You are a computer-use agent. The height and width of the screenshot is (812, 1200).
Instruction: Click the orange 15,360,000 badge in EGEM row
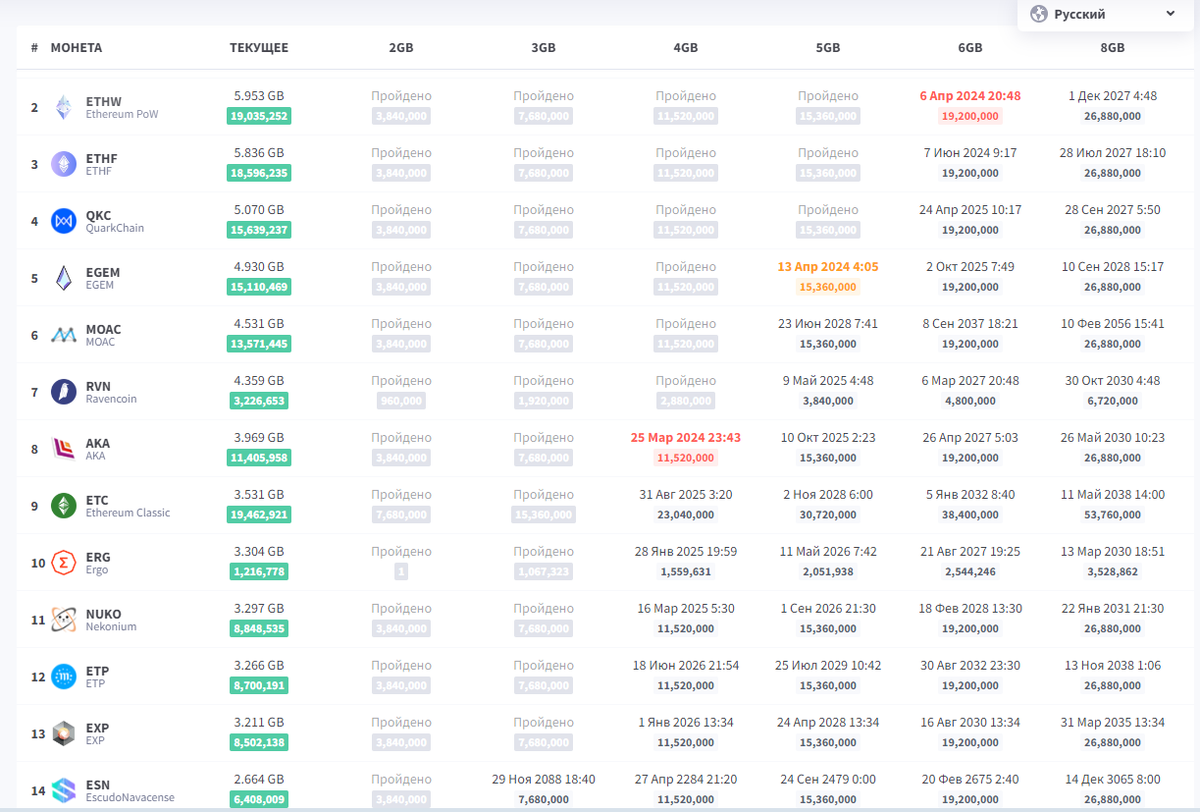(828, 287)
